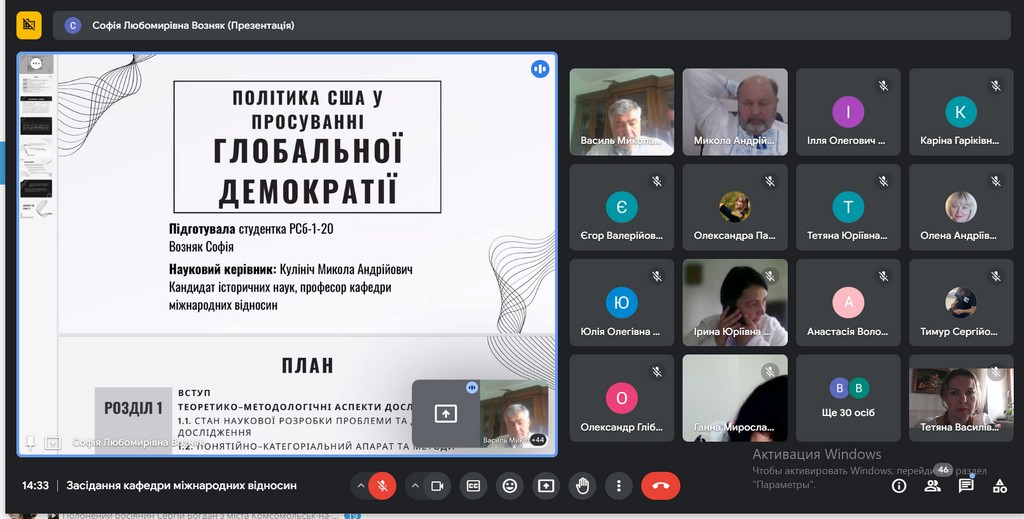
Task: Open the activities panel
Action: (x=1000, y=486)
